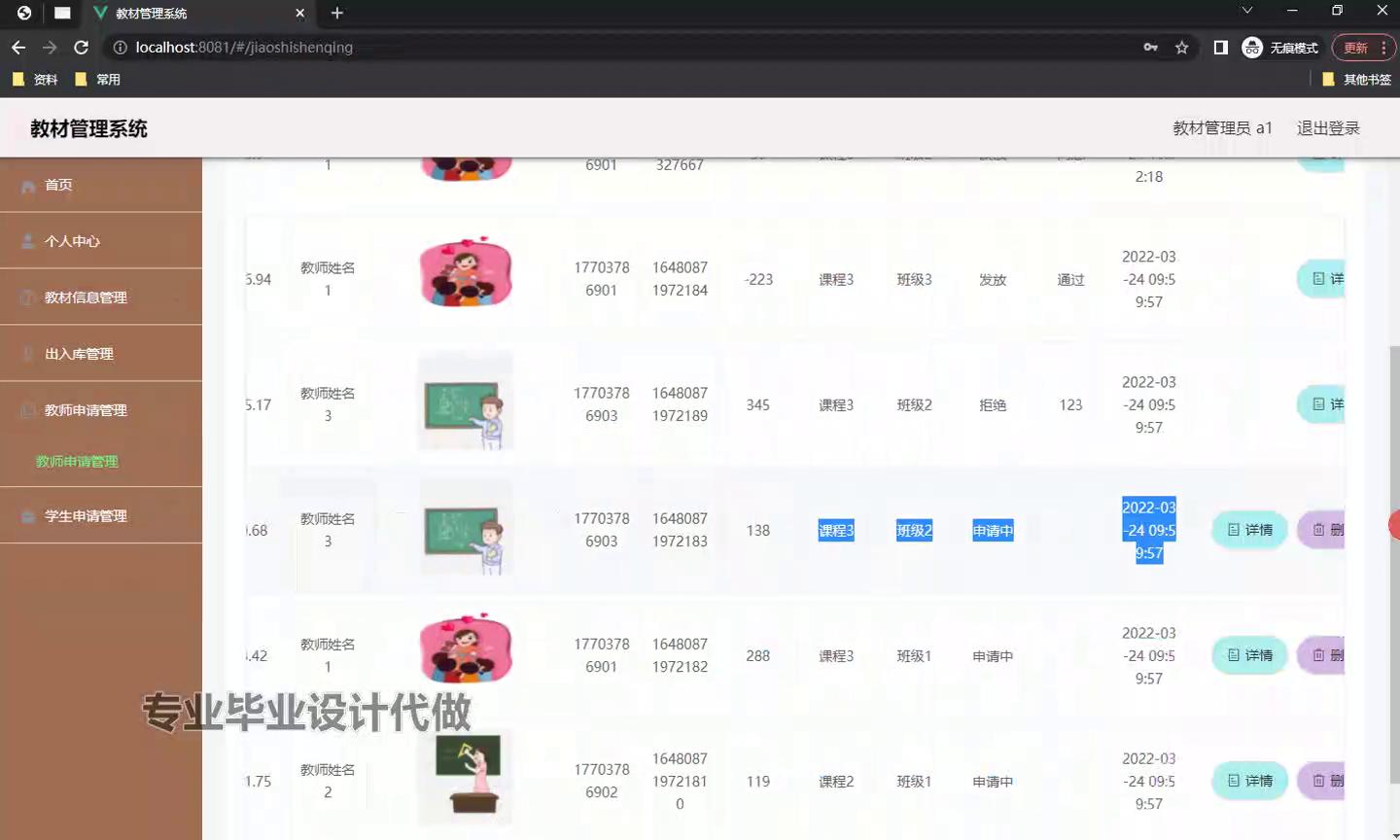Image resolution: width=1400 pixels, height=840 pixels.
Task: Open female teacher image in 119 row
Action: coord(467,776)
